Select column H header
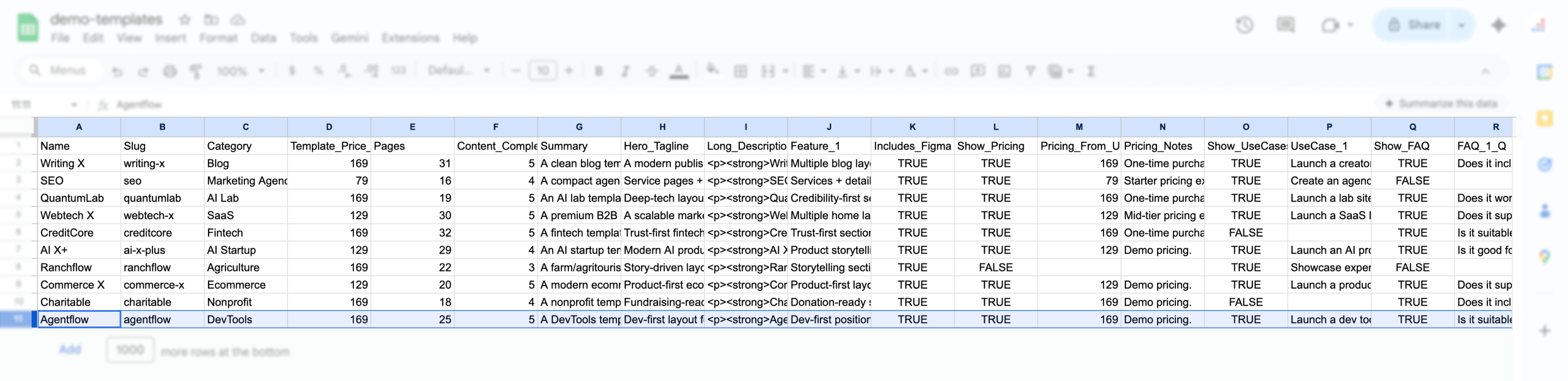This screenshot has height=381, width=1568. pos(662,127)
